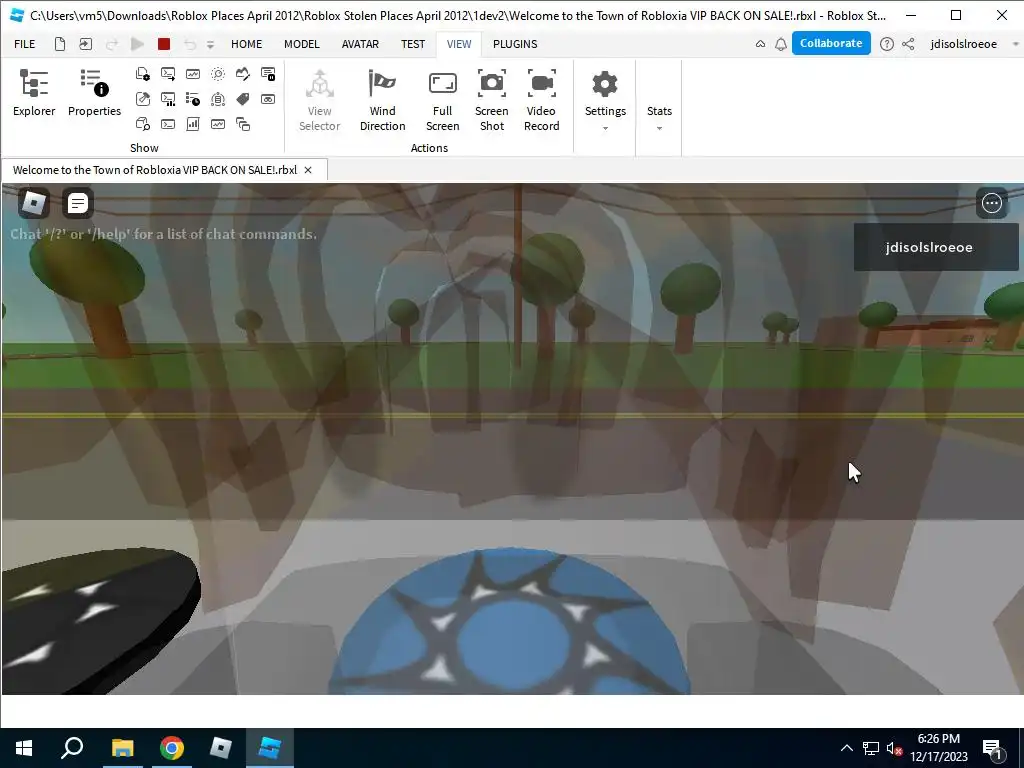Open the Tag Editor (tag) icon
The width and height of the screenshot is (1024, 768).
[243, 99]
